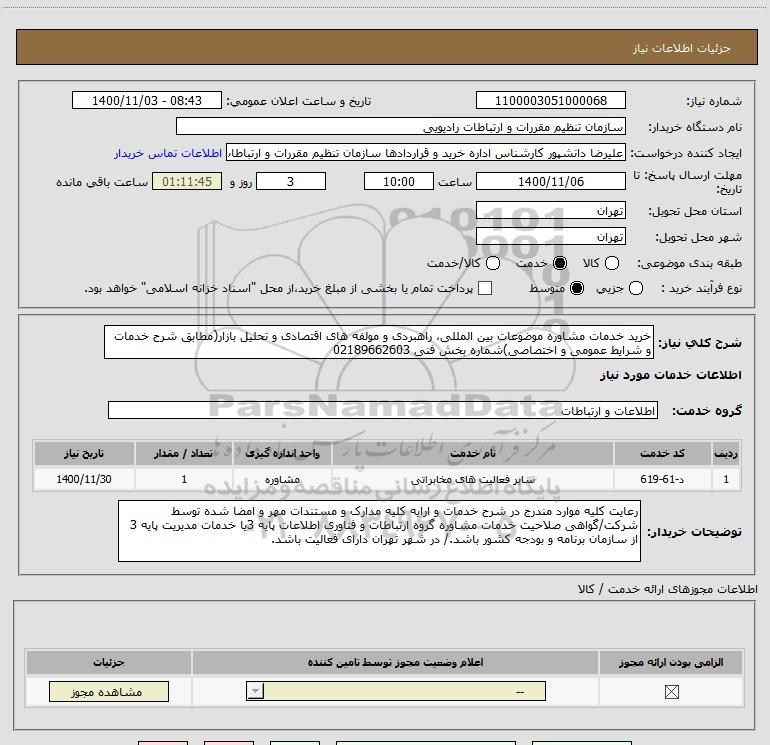Viewport: 770px width, 745px height.
Task: Click the تاریخ نیاز column header
Action: pos(84,453)
